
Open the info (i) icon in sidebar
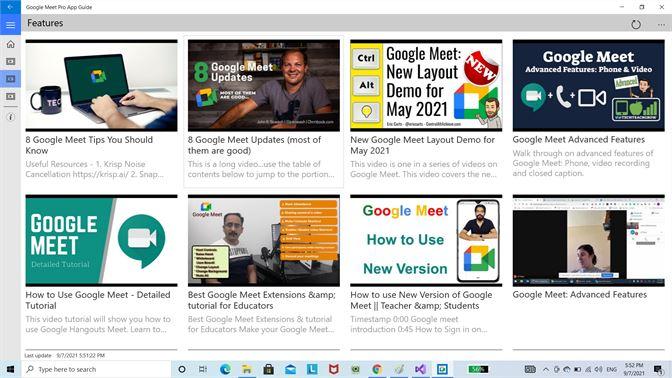(10, 117)
